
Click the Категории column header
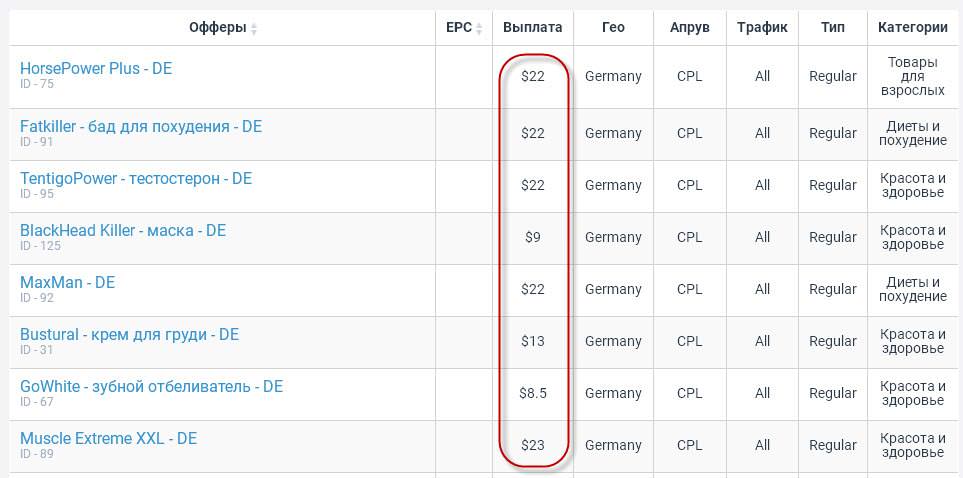(913, 28)
